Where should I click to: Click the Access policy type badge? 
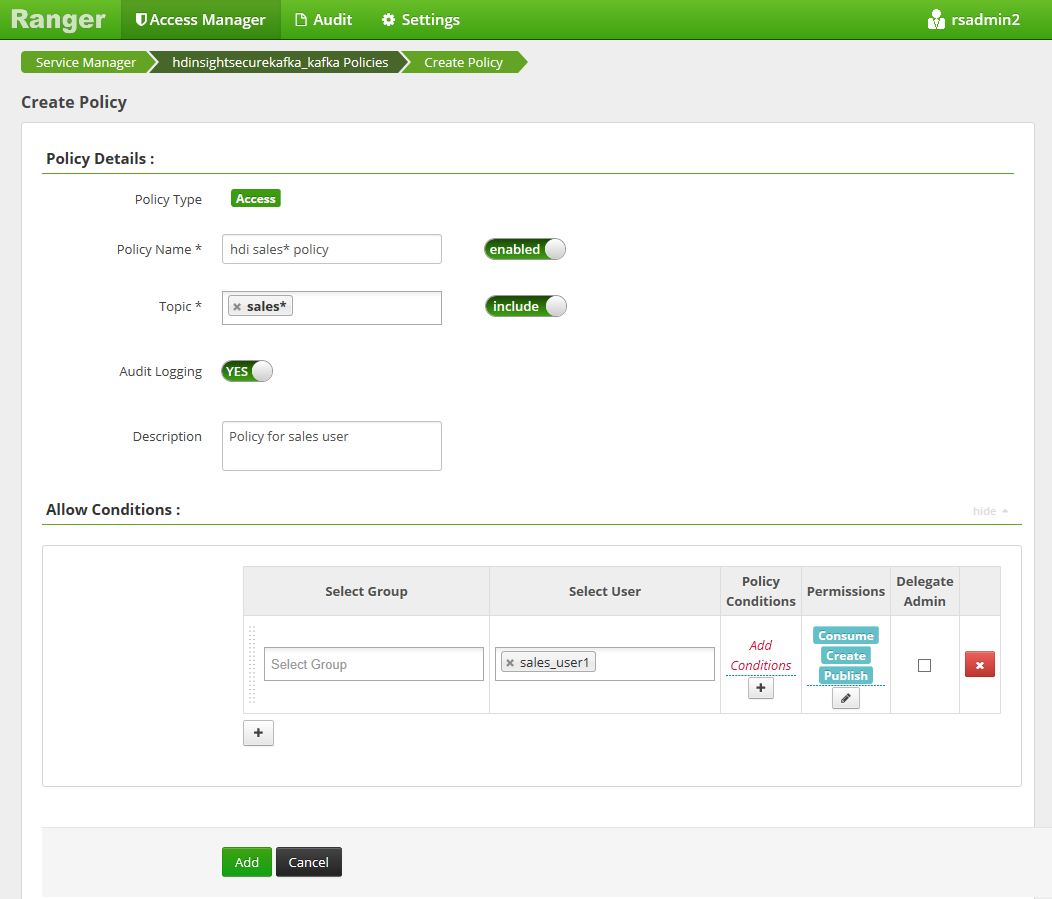point(256,199)
